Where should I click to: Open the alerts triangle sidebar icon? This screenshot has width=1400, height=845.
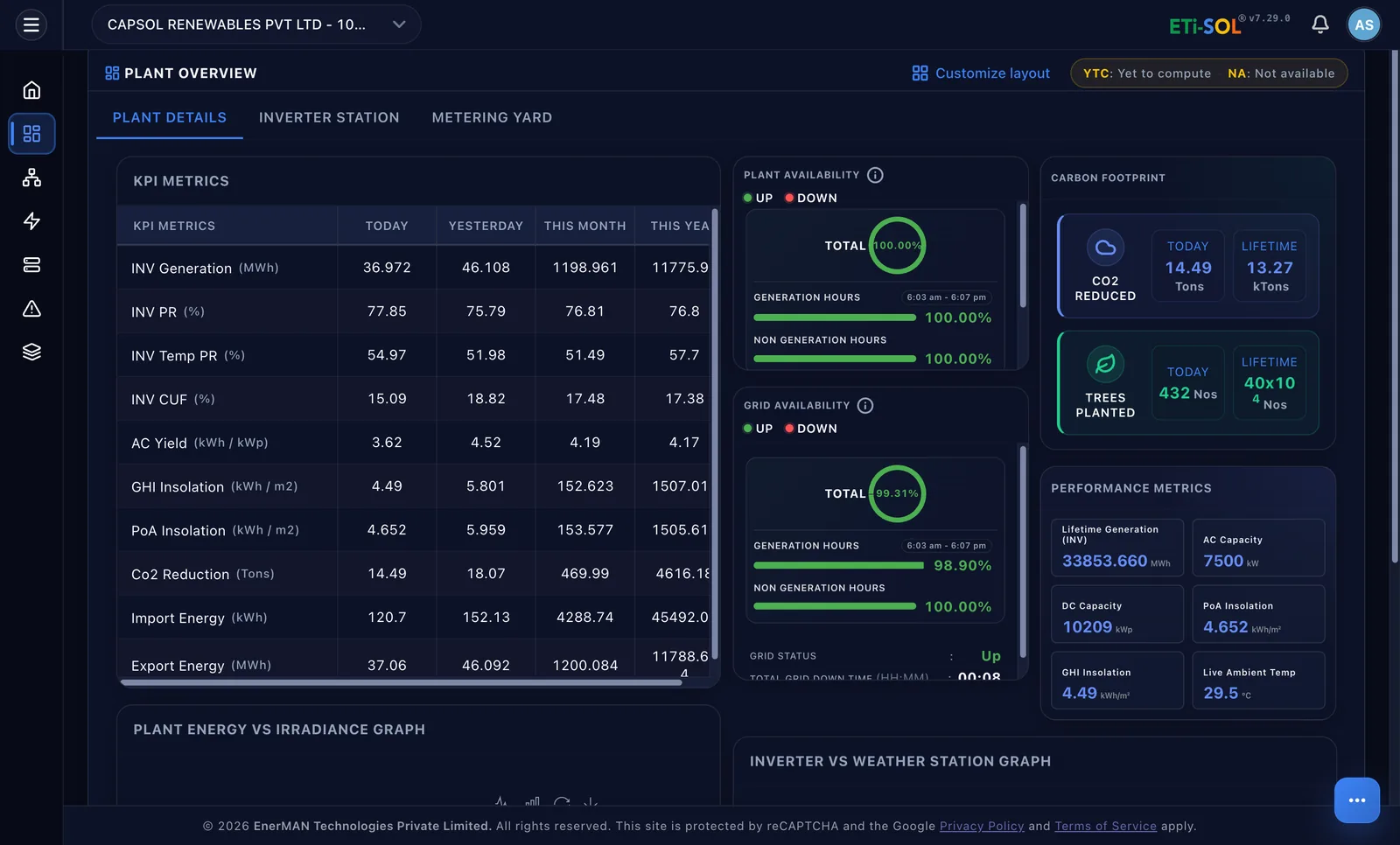click(31, 309)
